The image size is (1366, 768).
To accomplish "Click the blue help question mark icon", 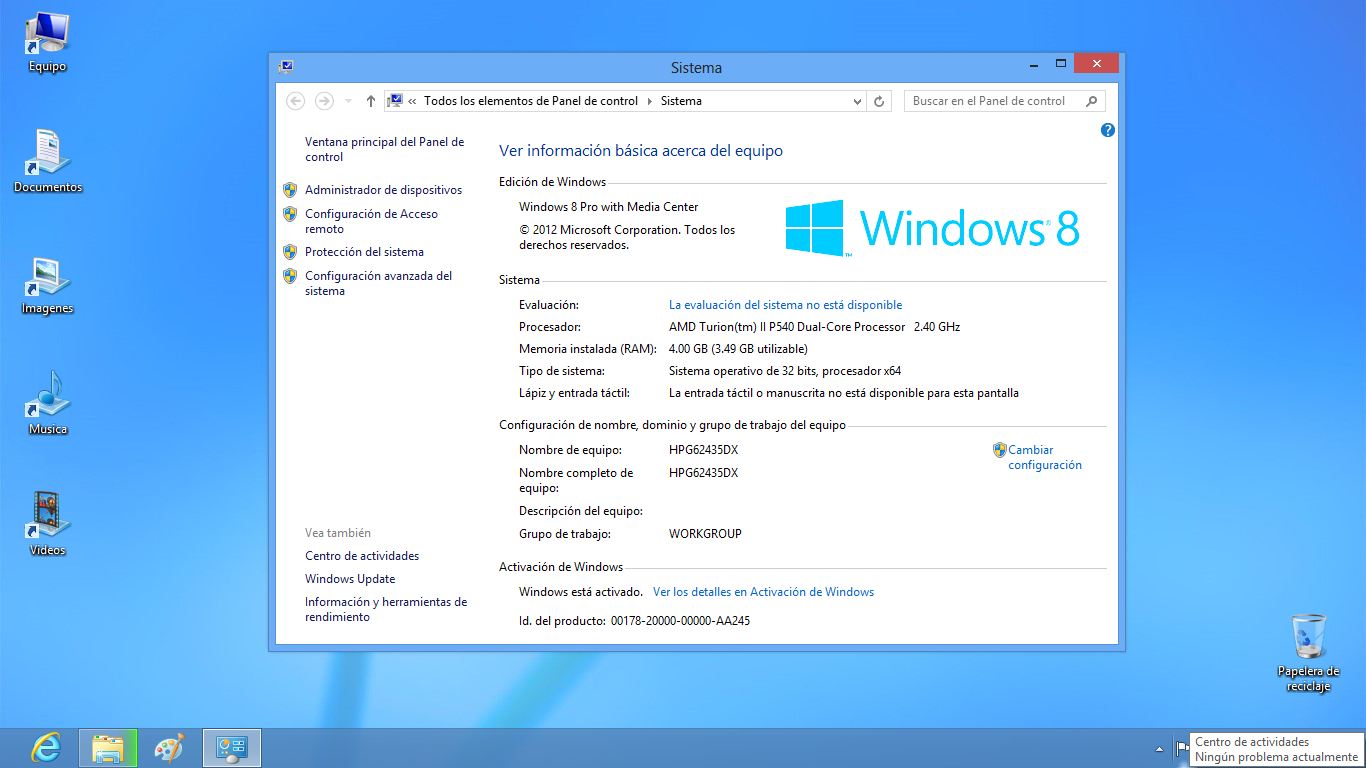I will (1108, 130).
